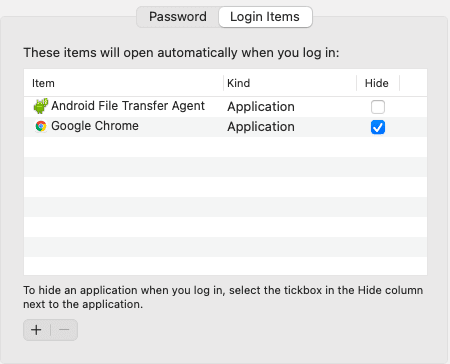
Task: Switch to the Password tab
Action: (178, 17)
